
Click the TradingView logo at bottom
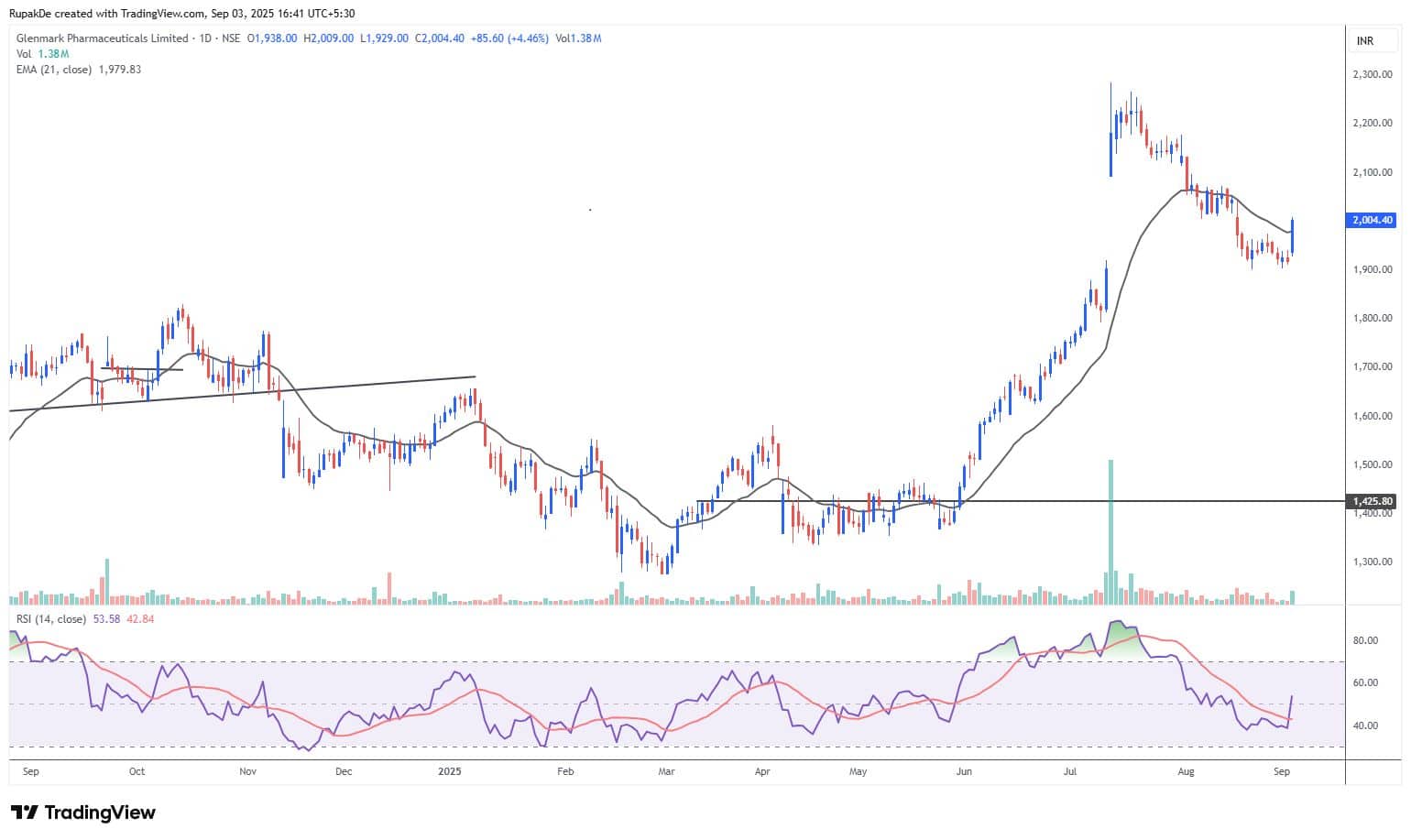82,813
